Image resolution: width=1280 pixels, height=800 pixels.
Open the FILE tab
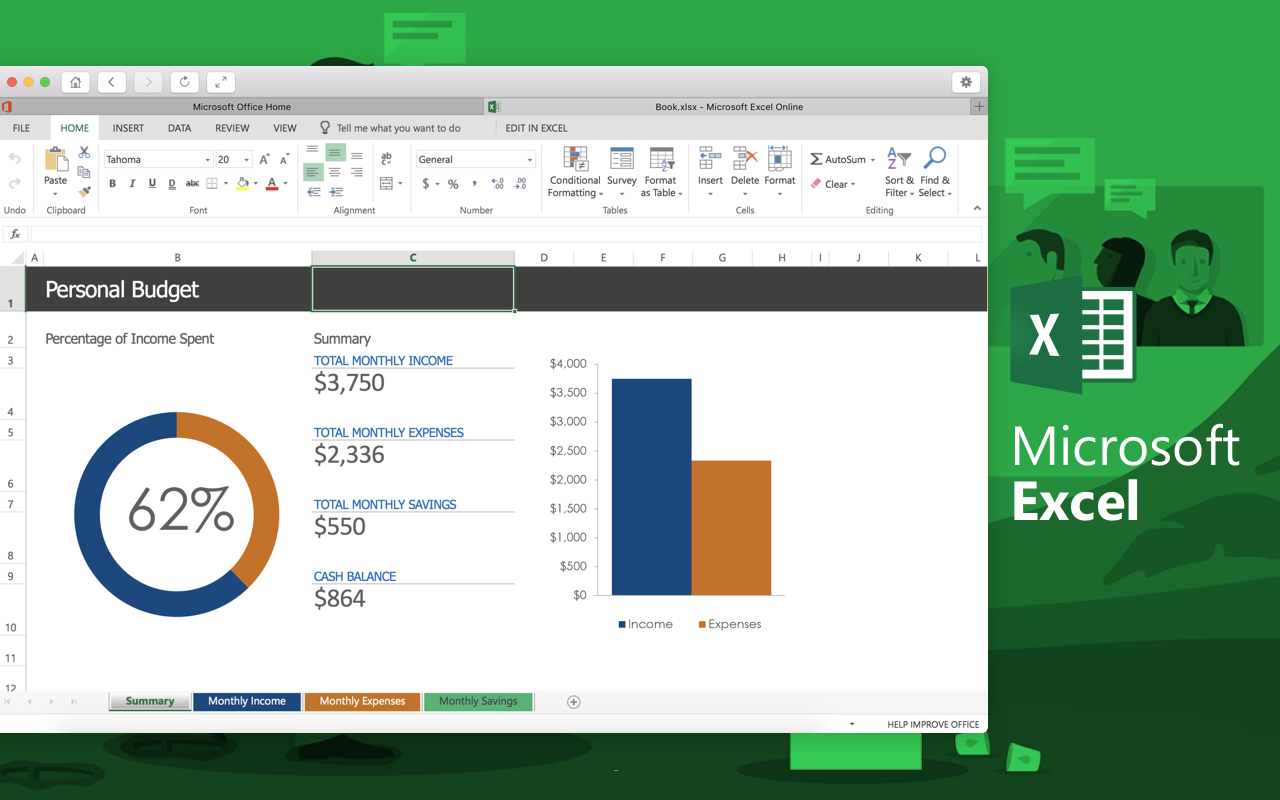click(21, 128)
